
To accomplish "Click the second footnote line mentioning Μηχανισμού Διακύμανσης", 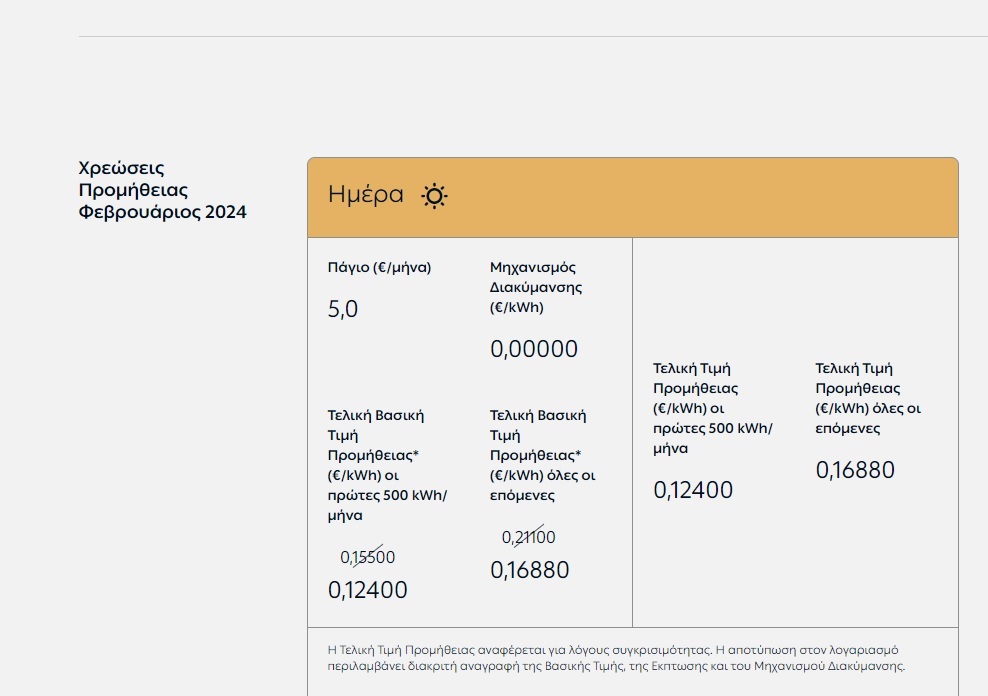I will point(616,666).
